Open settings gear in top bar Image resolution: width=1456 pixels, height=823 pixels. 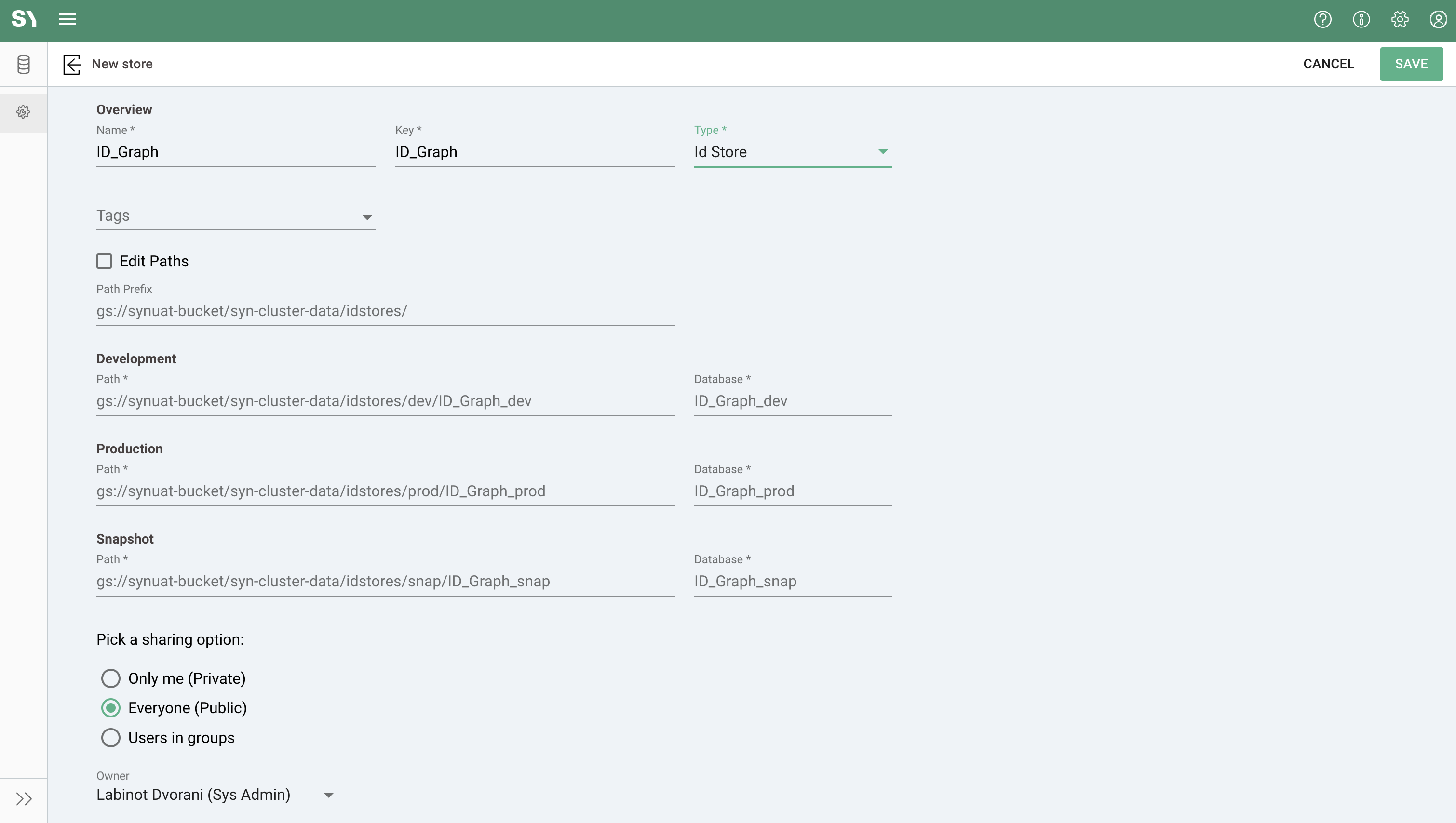(1400, 19)
